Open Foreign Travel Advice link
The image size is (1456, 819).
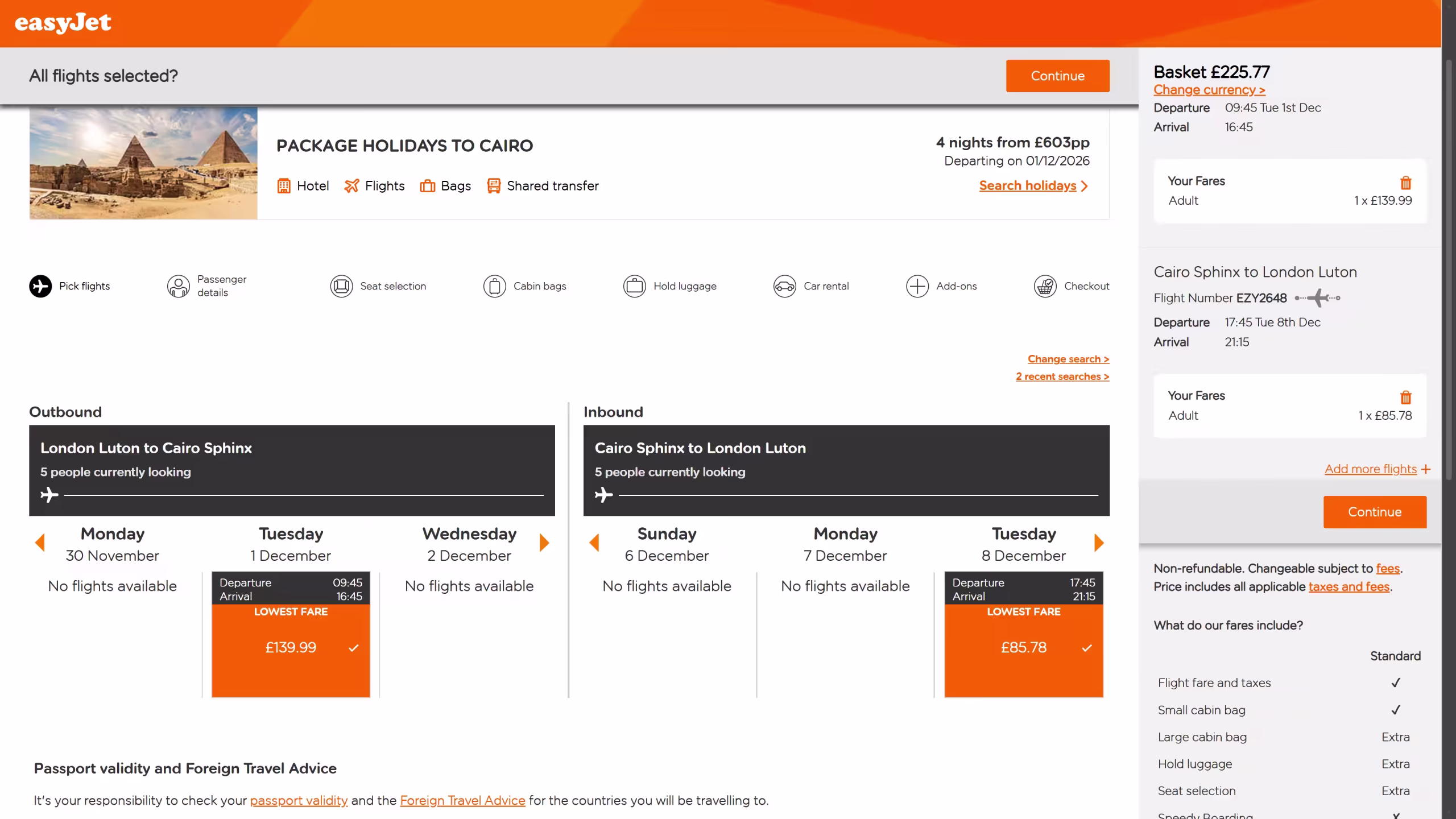pyautogui.click(x=462, y=800)
